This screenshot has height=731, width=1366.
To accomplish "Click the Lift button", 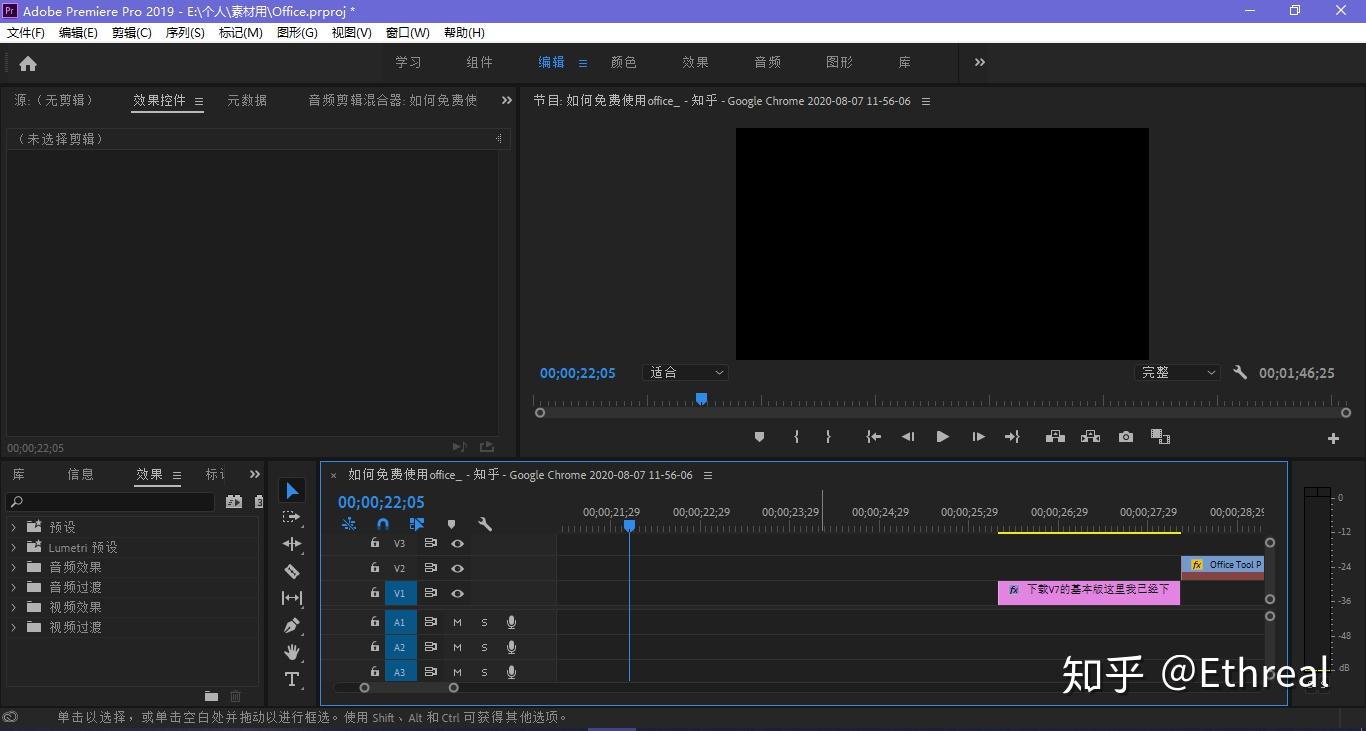I will click(1055, 437).
